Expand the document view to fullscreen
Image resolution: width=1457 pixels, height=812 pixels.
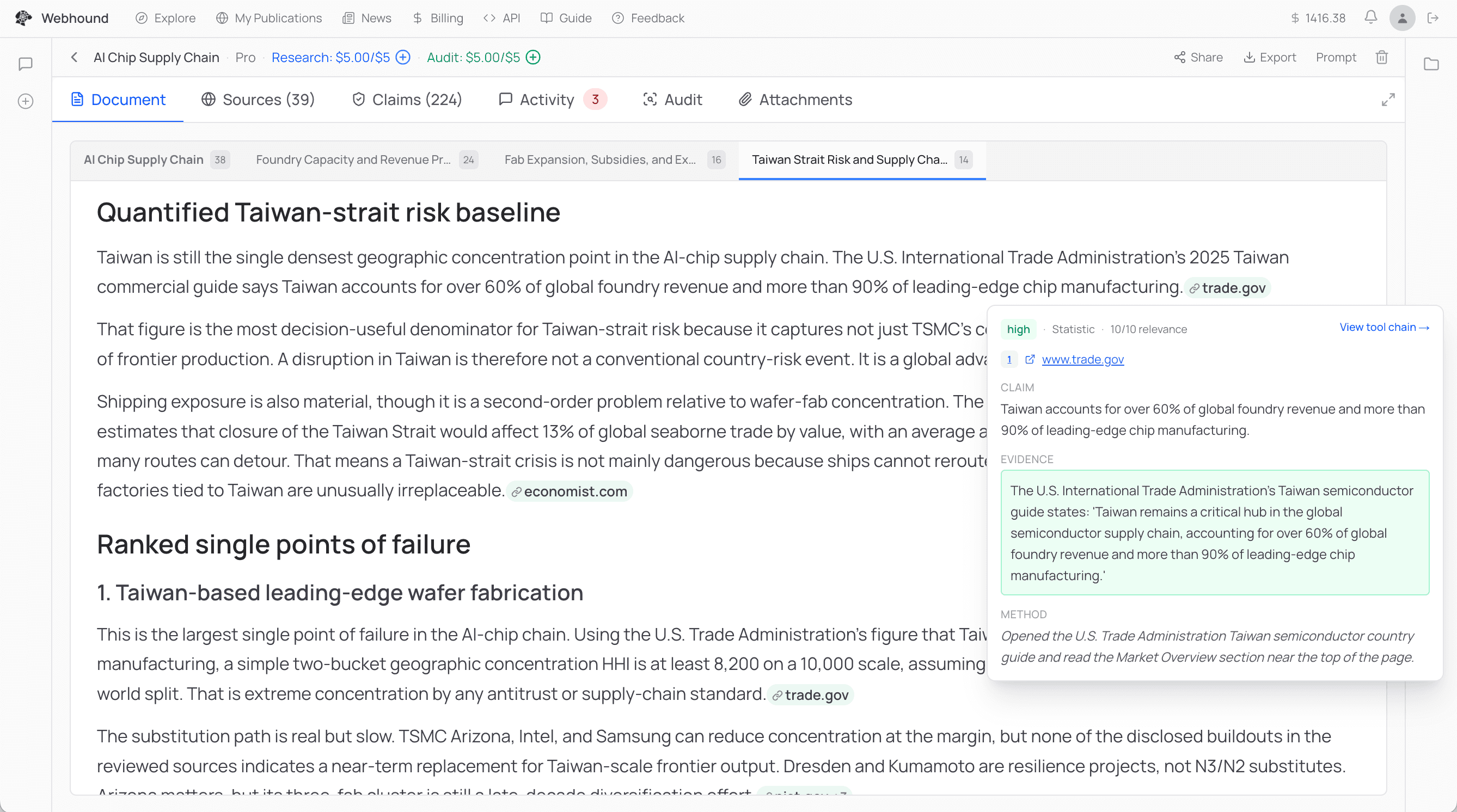tap(1388, 100)
